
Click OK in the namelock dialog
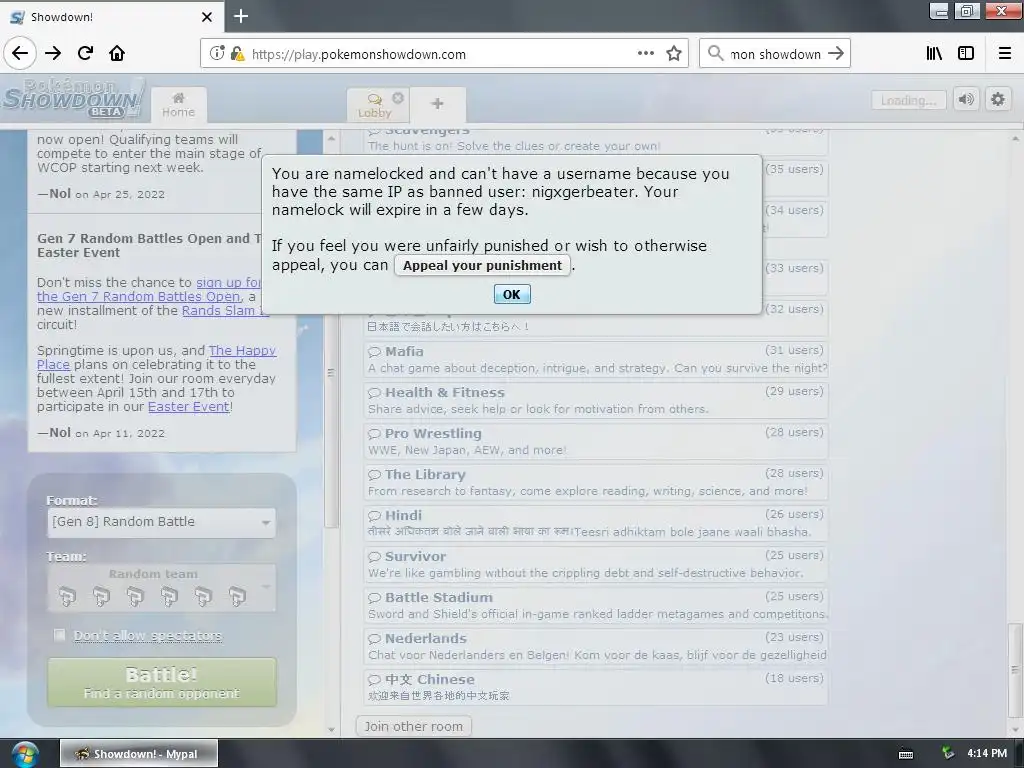coord(512,295)
